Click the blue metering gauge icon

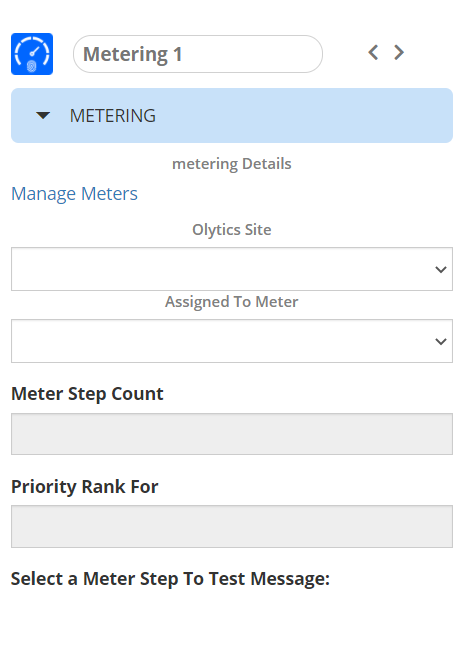[32, 54]
